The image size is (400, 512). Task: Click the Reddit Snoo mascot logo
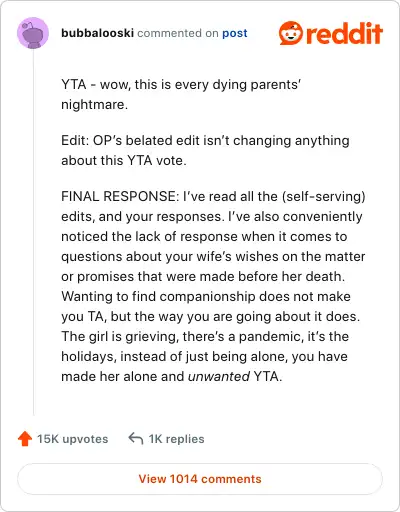[x=291, y=33]
